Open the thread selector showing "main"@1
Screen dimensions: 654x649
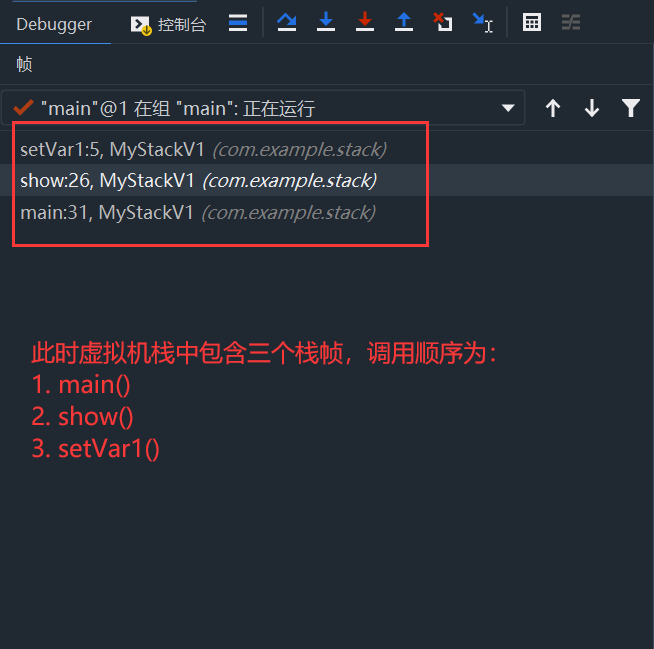pos(263,108)
